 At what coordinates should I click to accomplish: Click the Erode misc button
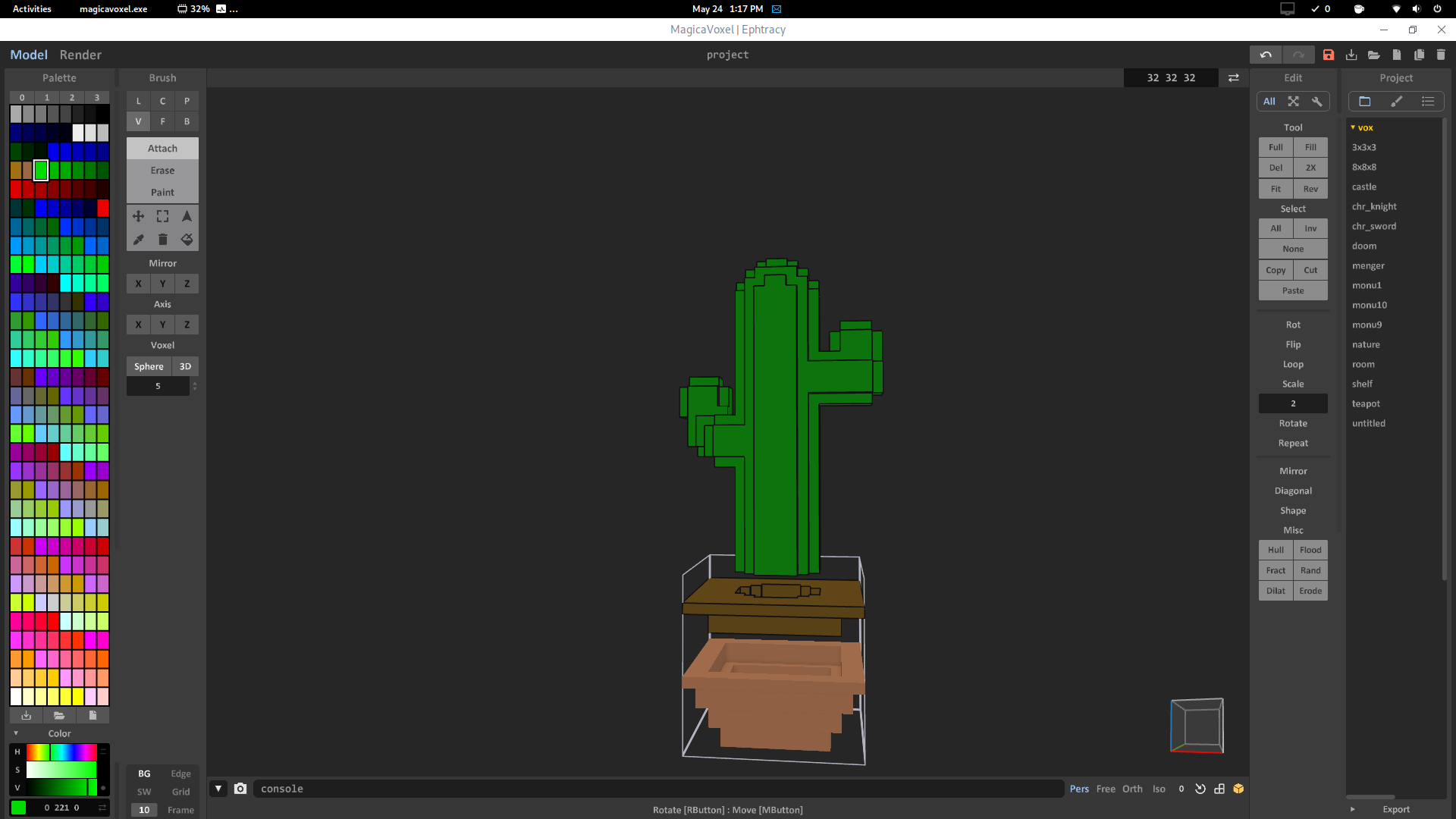[x=1310, y=591]
